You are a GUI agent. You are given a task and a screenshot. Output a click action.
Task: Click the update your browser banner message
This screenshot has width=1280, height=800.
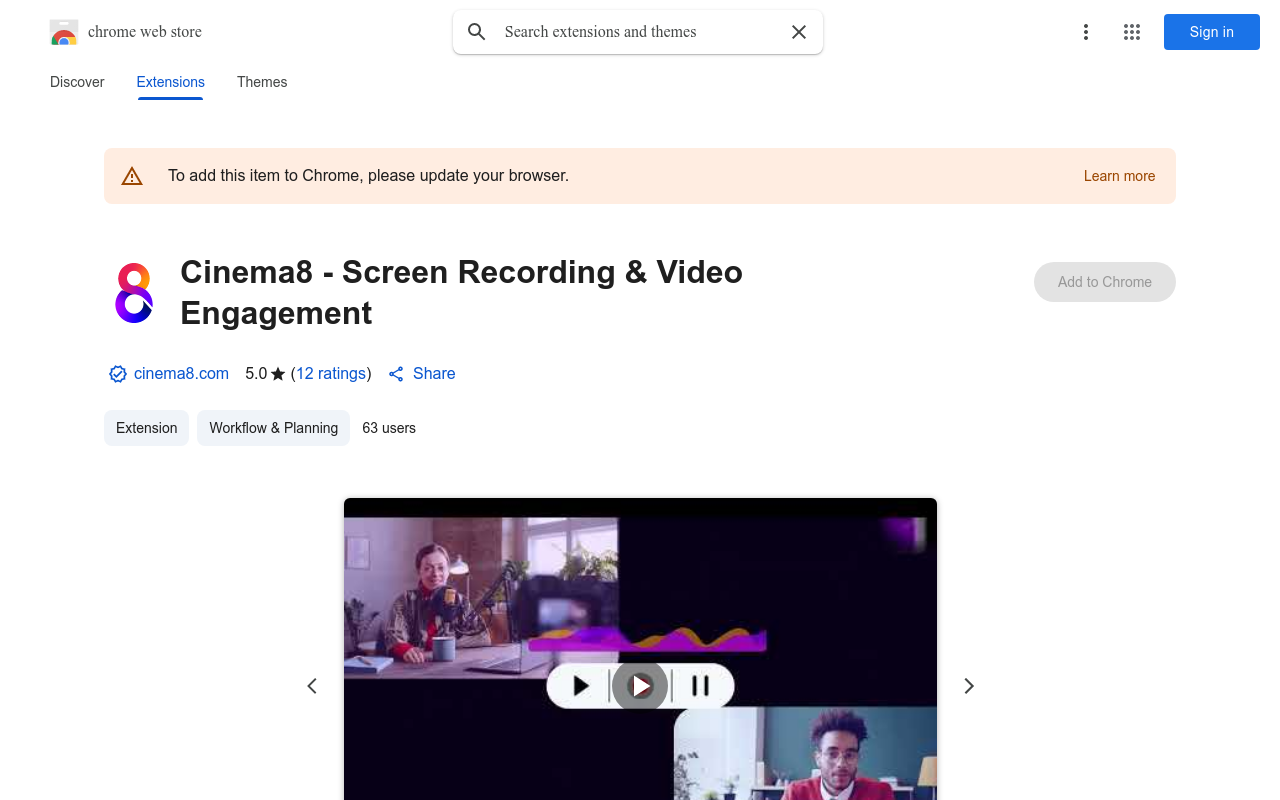coord(368,176)
